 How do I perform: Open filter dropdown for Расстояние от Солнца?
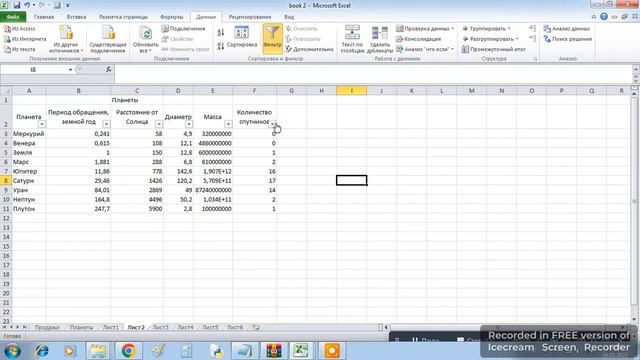click(159, 124)
